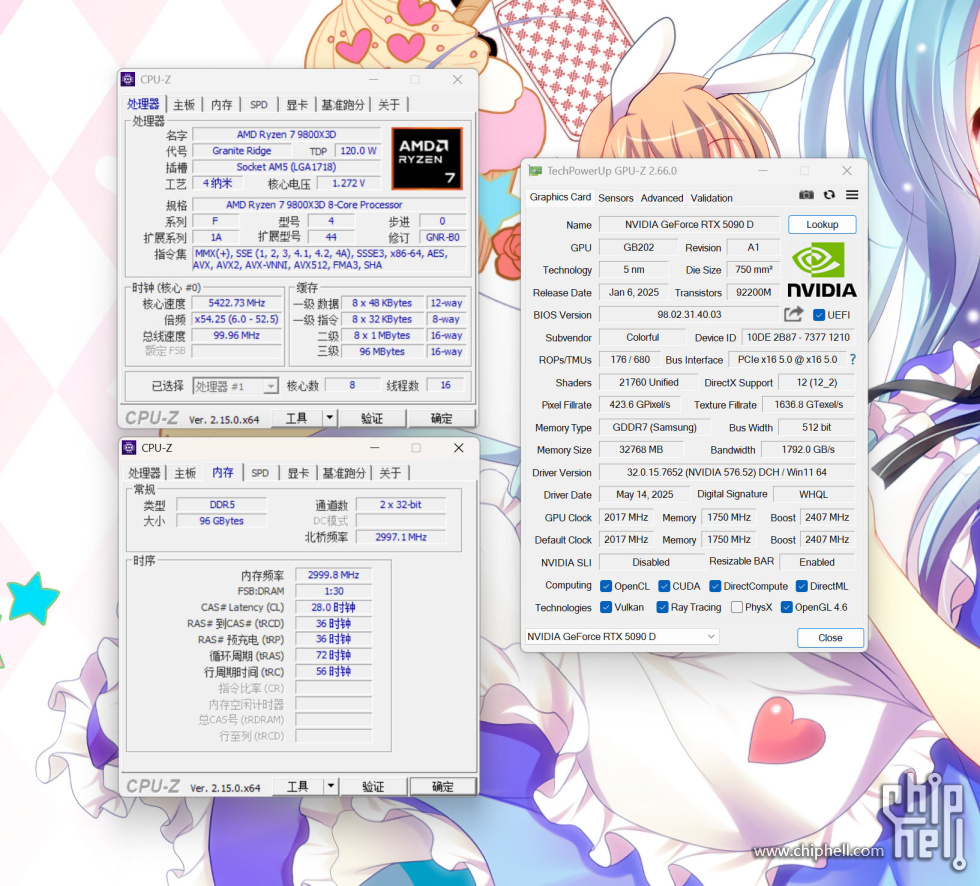The width and height of the screenshot is (980, 886).
Task: Switch to Advanced tab in GPU-Z
Action: (662, 198)
